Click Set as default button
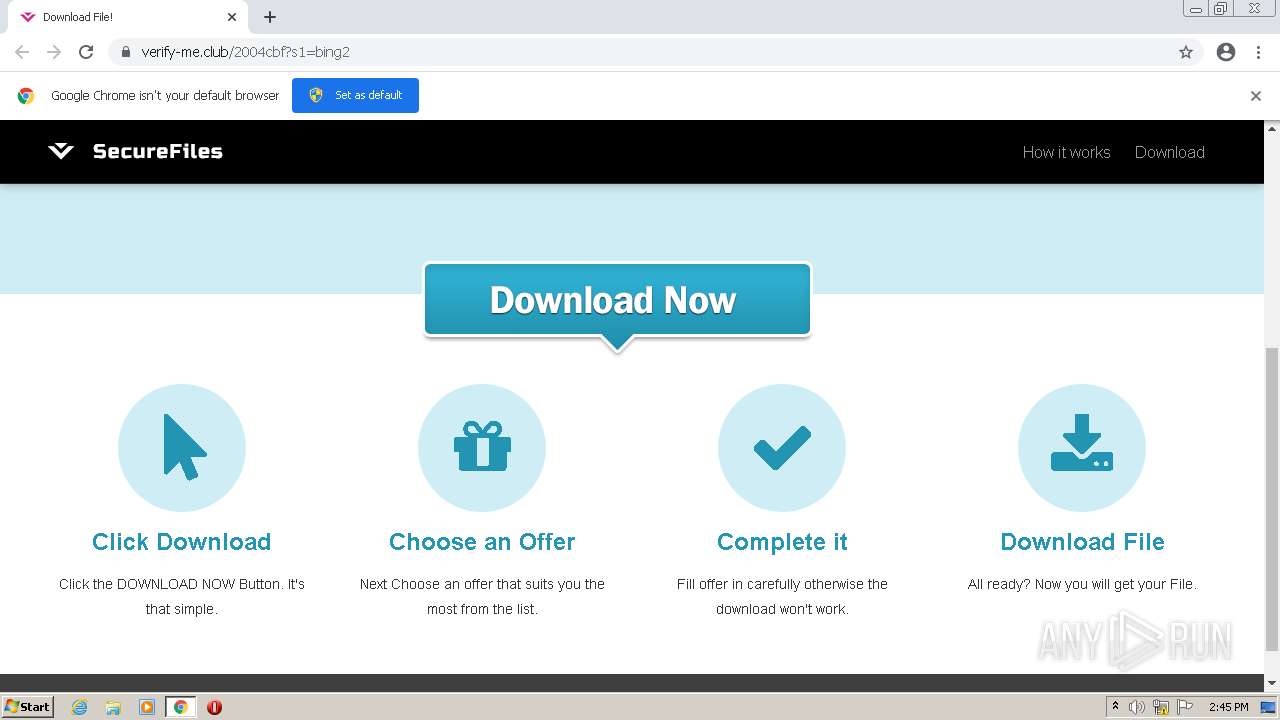The width and height of the screenshot is (1280, 720). coord(355,95)
